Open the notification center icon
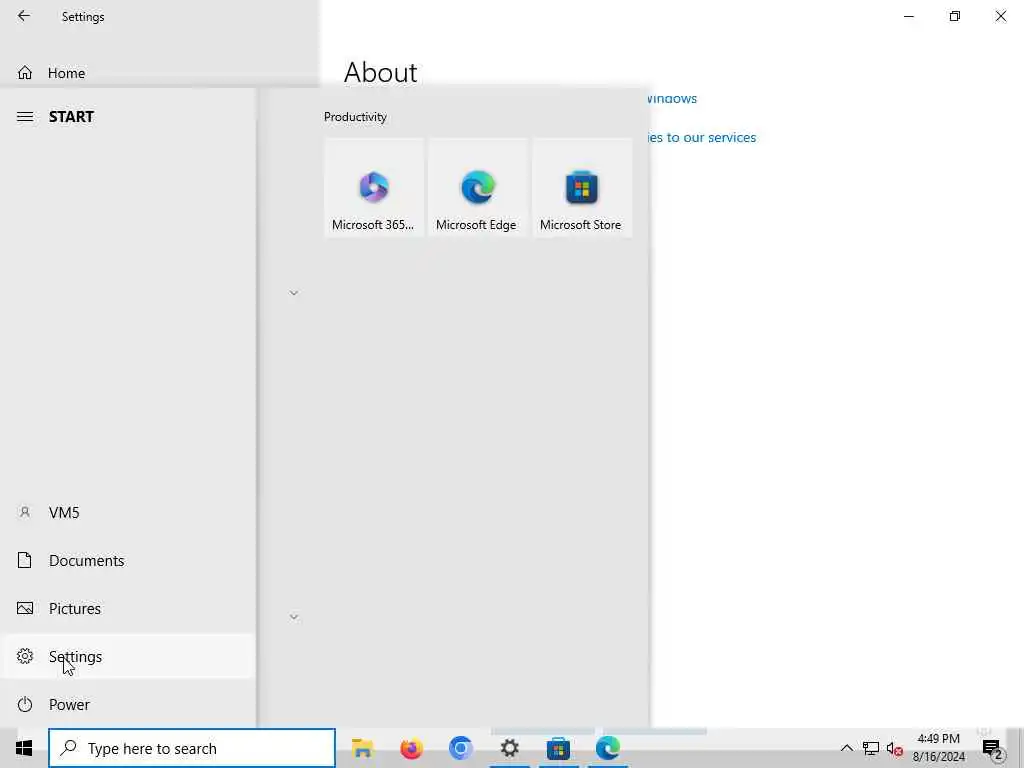 992,748
